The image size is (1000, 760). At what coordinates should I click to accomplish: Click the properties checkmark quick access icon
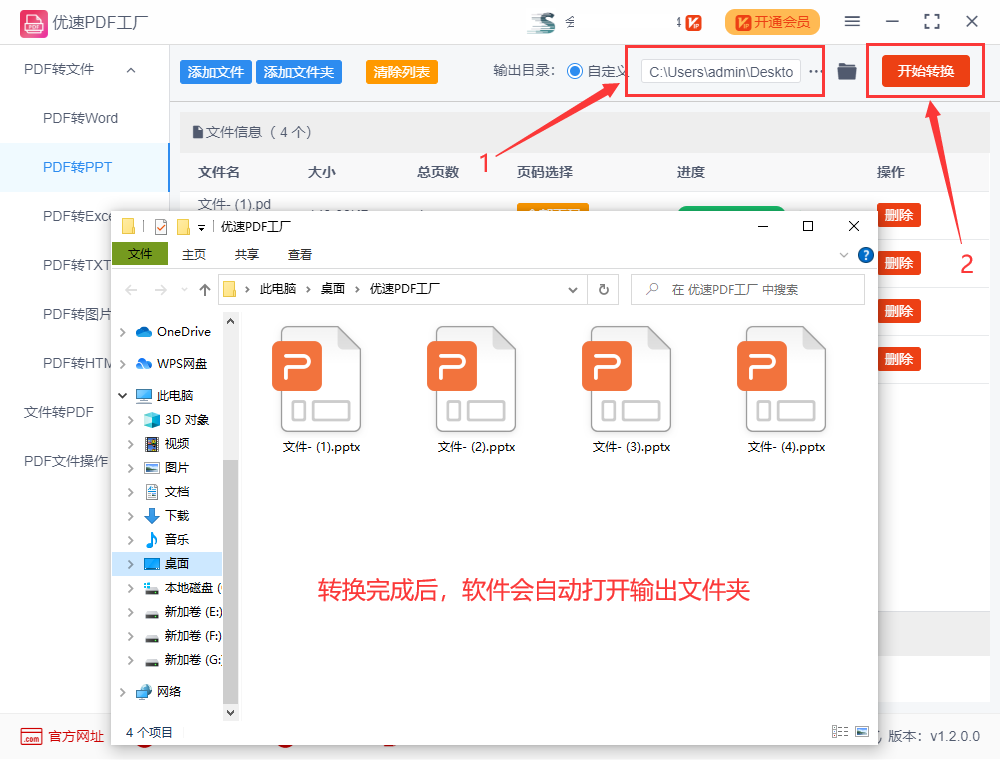(161, 226)
